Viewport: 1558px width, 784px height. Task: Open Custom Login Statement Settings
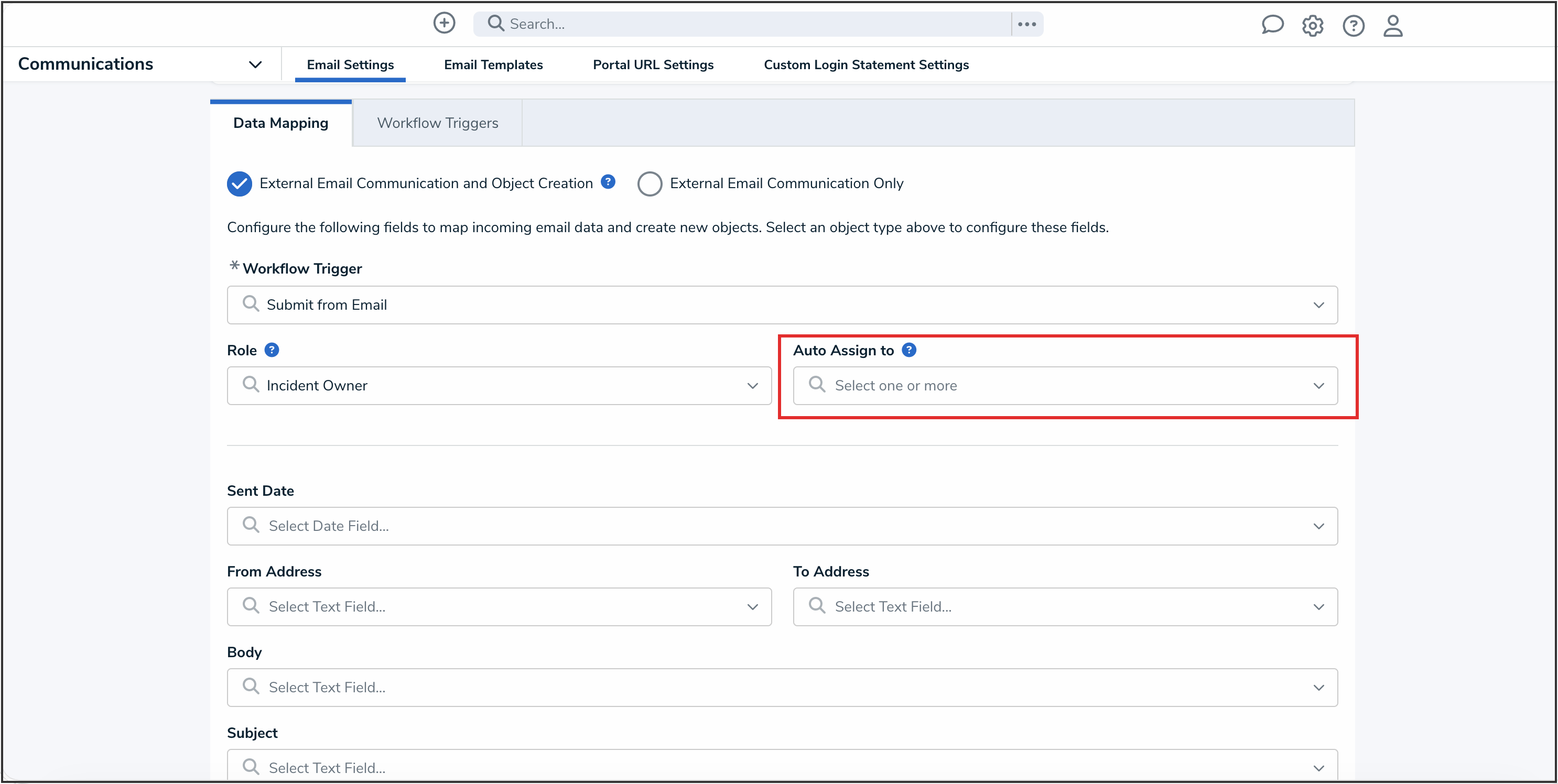(866, 64)
